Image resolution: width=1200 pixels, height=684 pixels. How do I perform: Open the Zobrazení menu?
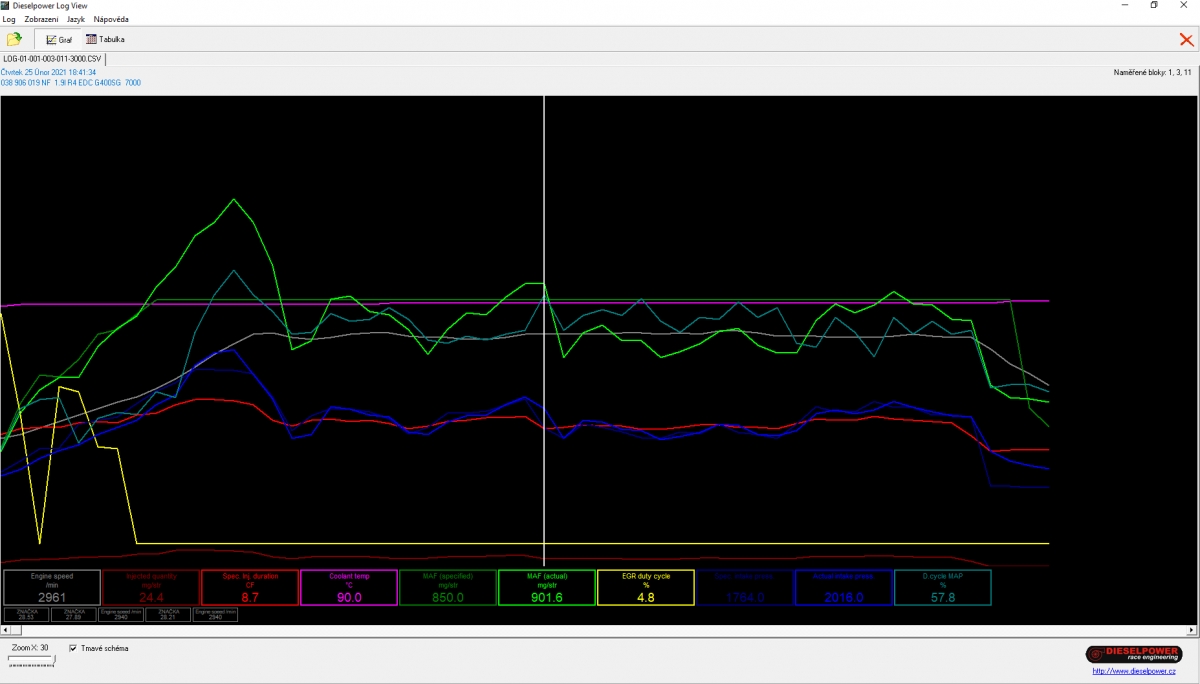(41, 19)
